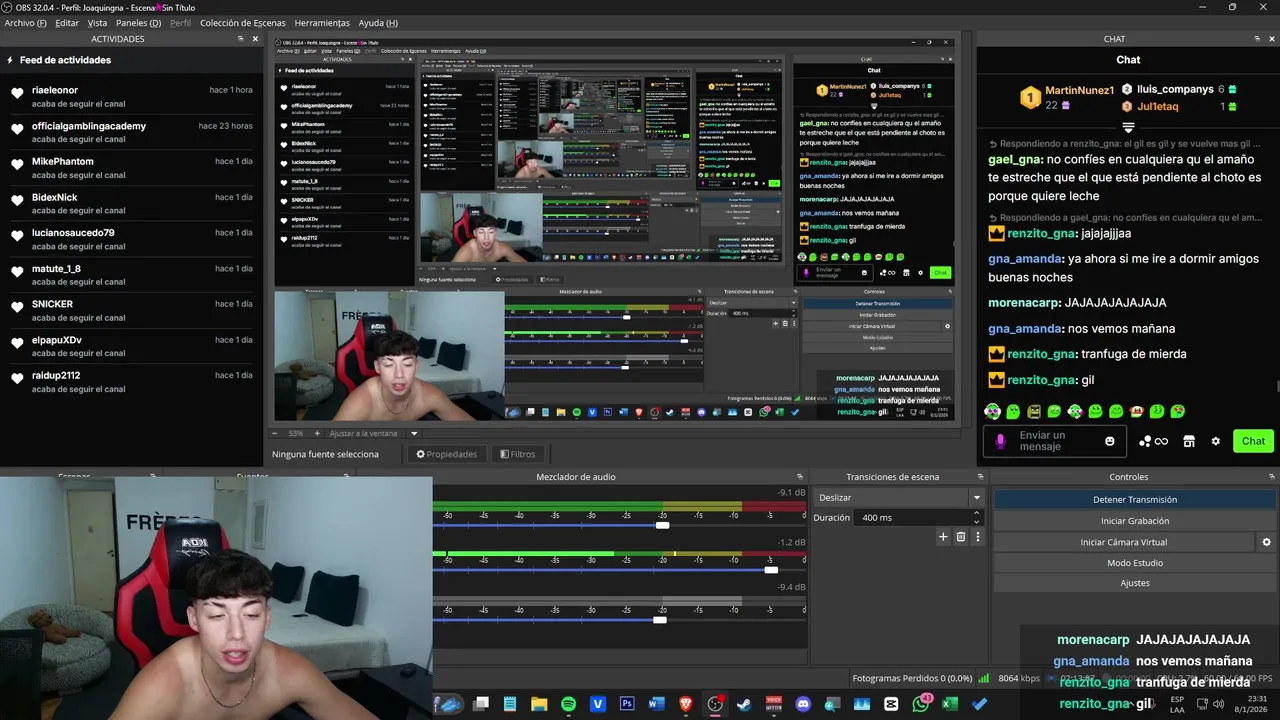The width and height of the screenshot is (1280, 720).
Task: Click the emoji picker in chat input
Action: point(1109,441)
